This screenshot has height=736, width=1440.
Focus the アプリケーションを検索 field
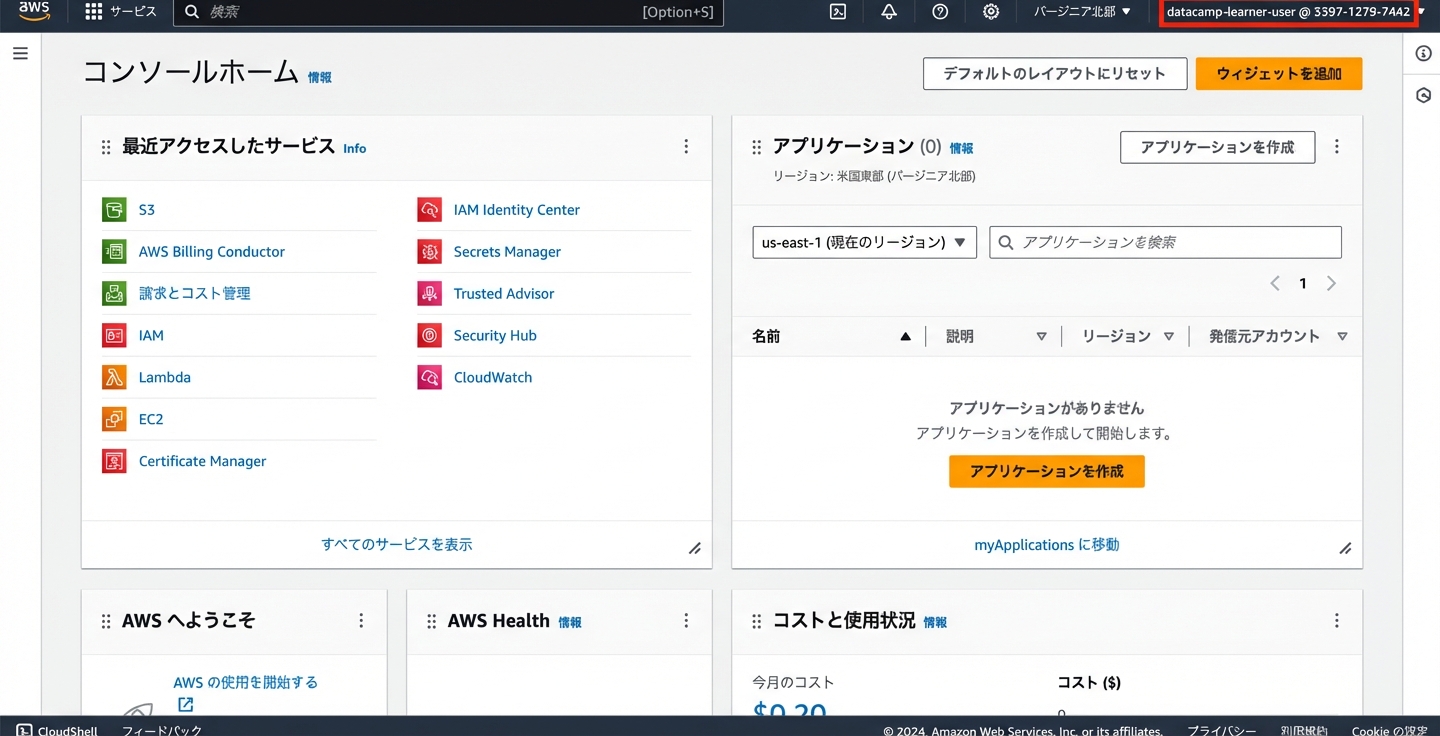coord(1165,242)
